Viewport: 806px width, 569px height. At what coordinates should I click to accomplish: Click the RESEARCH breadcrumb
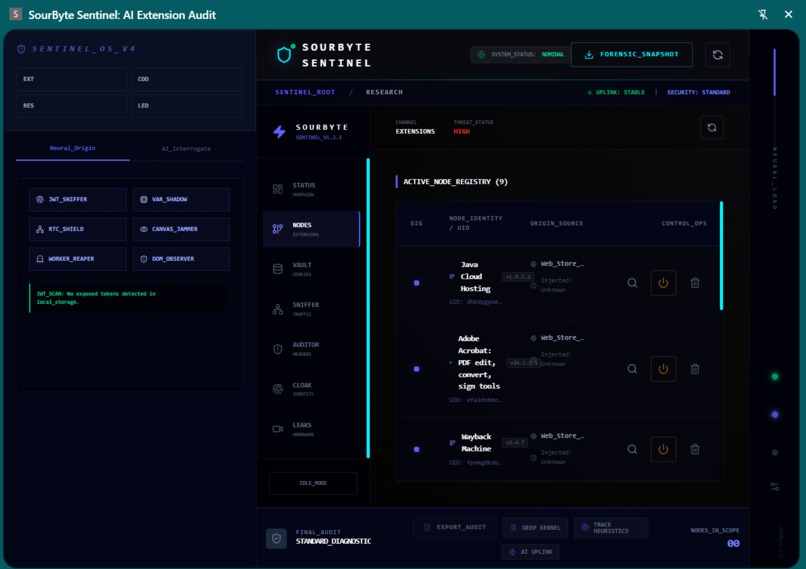point(384,93)
